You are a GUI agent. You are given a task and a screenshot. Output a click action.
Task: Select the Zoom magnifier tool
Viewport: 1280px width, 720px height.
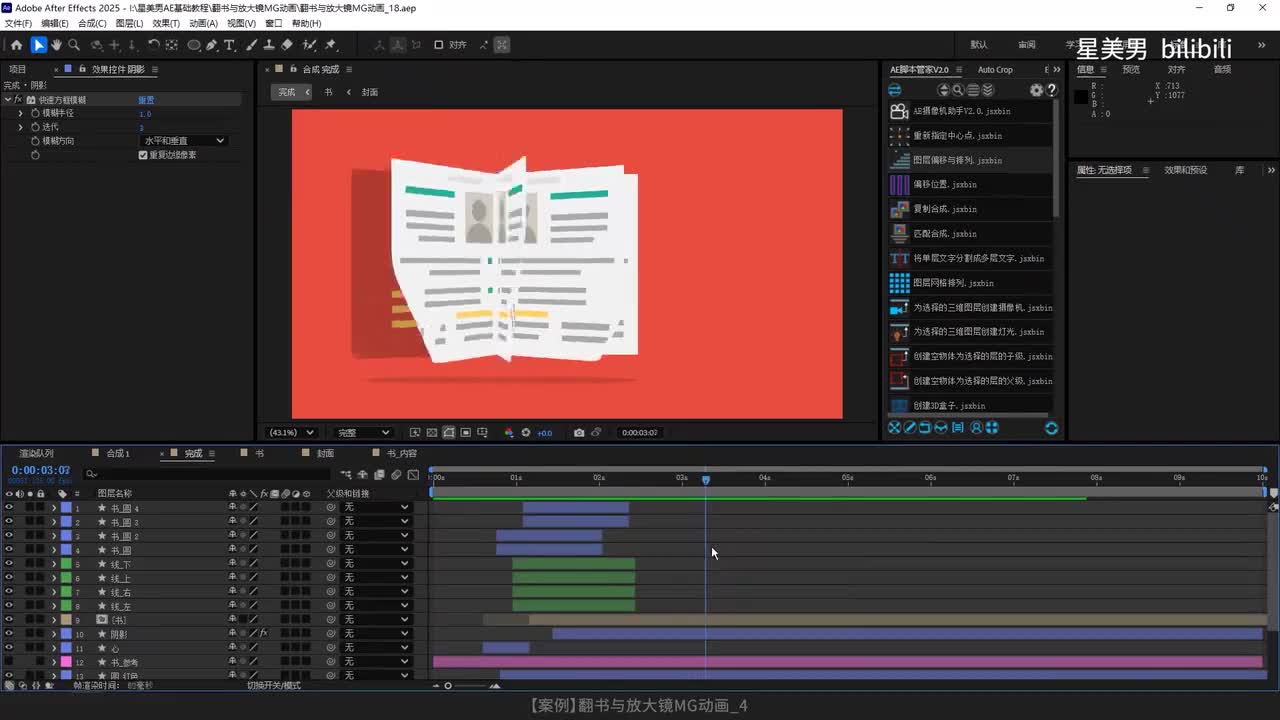[74, 45]
